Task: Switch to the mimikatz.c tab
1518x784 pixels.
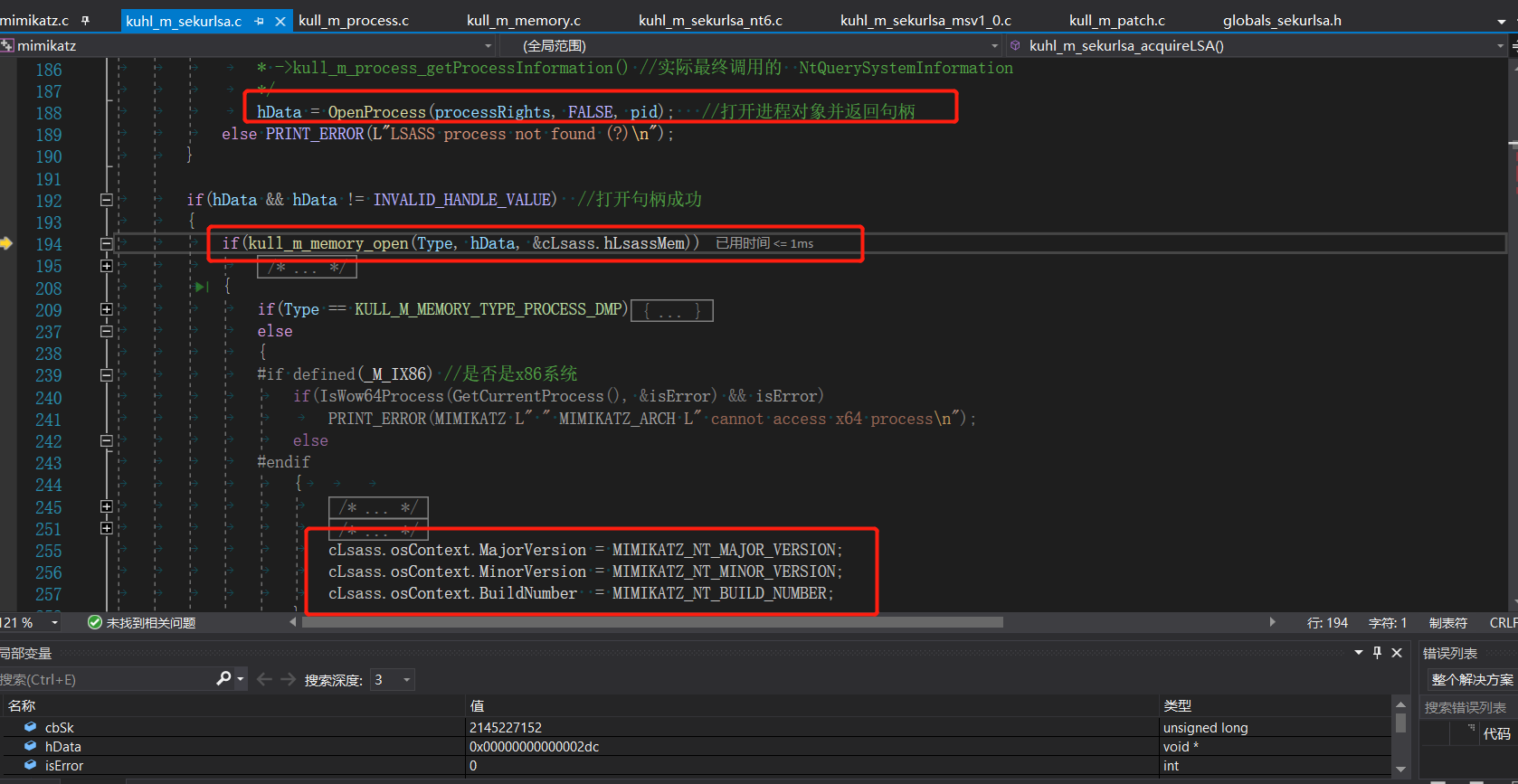Action: click(34, 20)
